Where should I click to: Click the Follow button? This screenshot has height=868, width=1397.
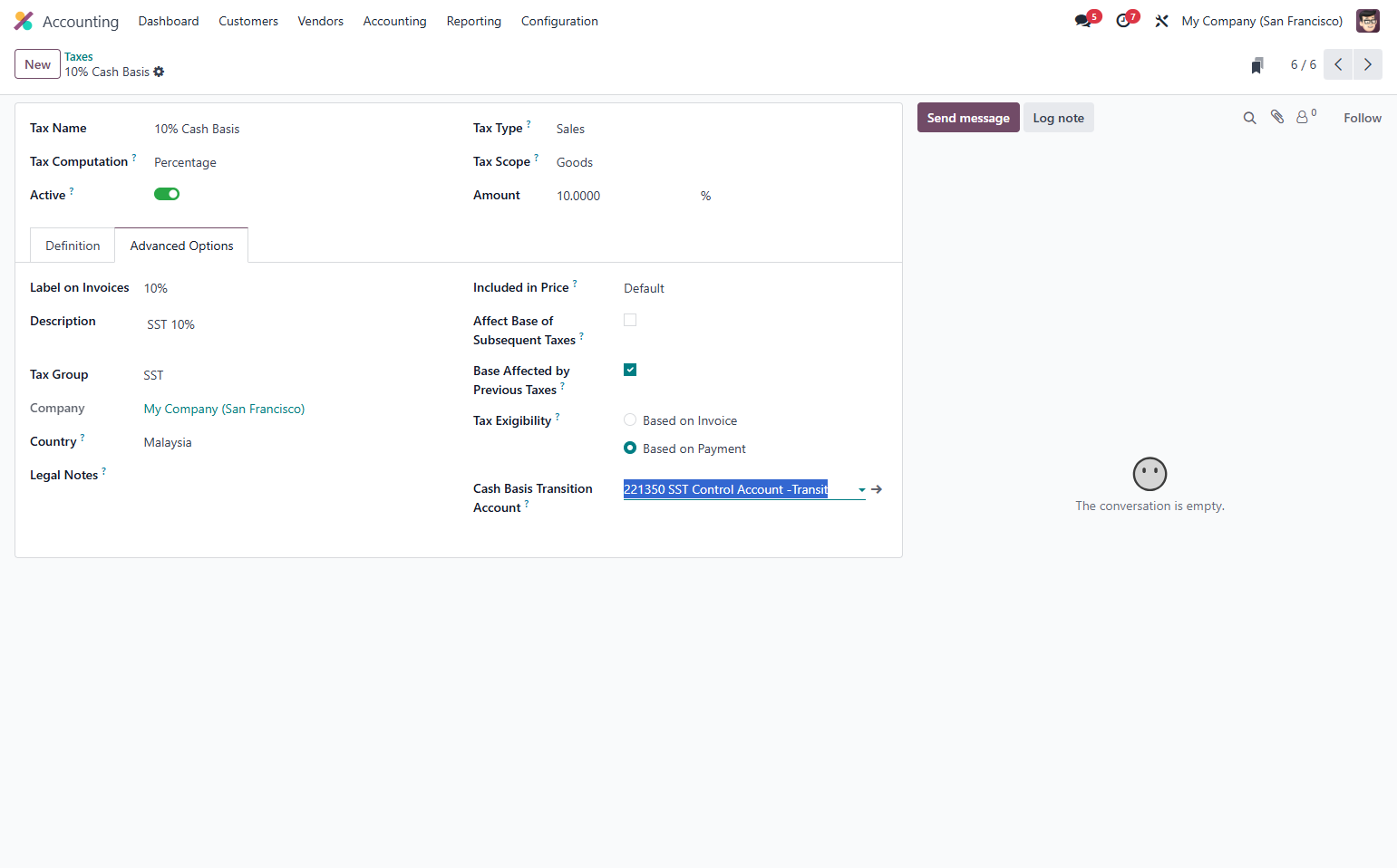1363,118
